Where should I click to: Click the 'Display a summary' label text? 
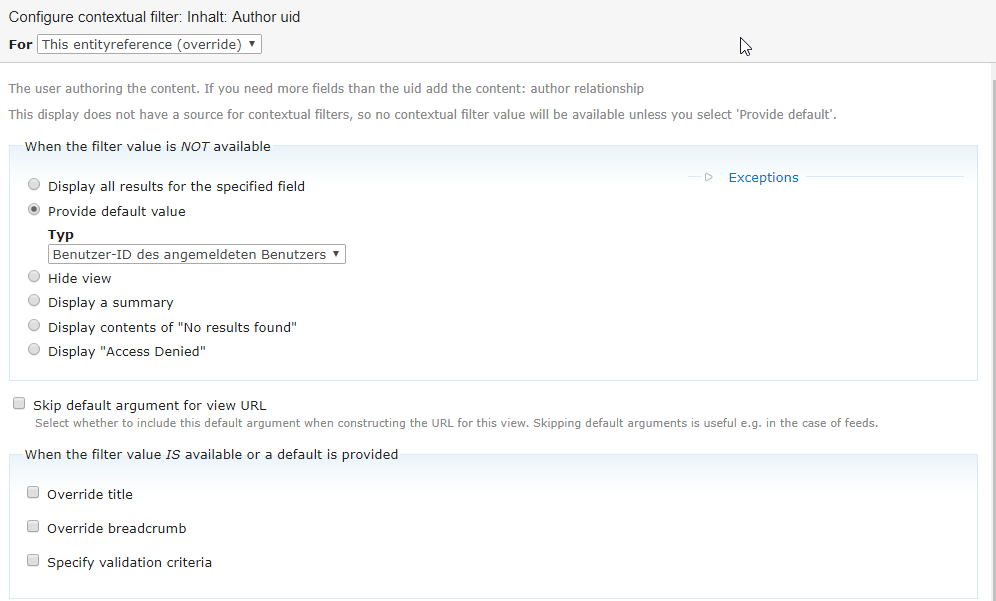(x=110, y=303)
